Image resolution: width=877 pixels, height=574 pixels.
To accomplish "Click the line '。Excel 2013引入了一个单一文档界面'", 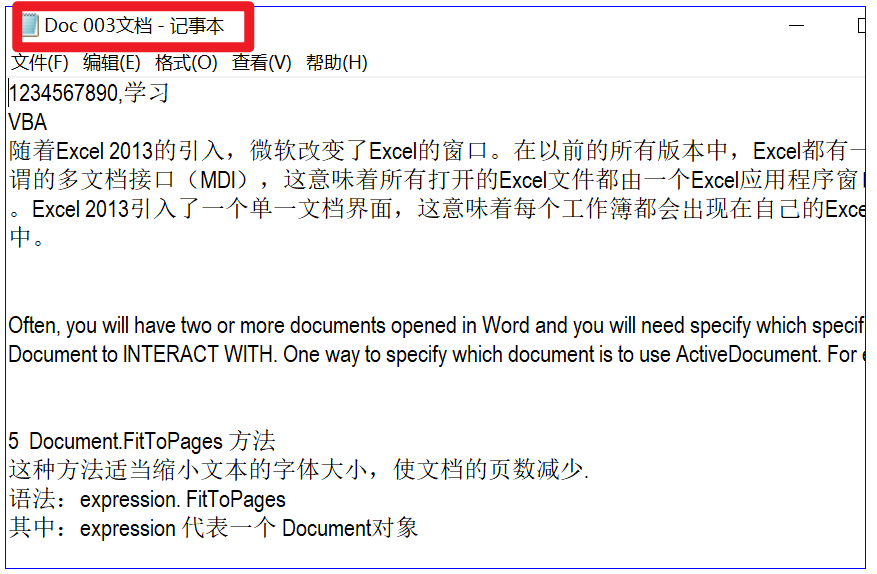I will point(437,209).
